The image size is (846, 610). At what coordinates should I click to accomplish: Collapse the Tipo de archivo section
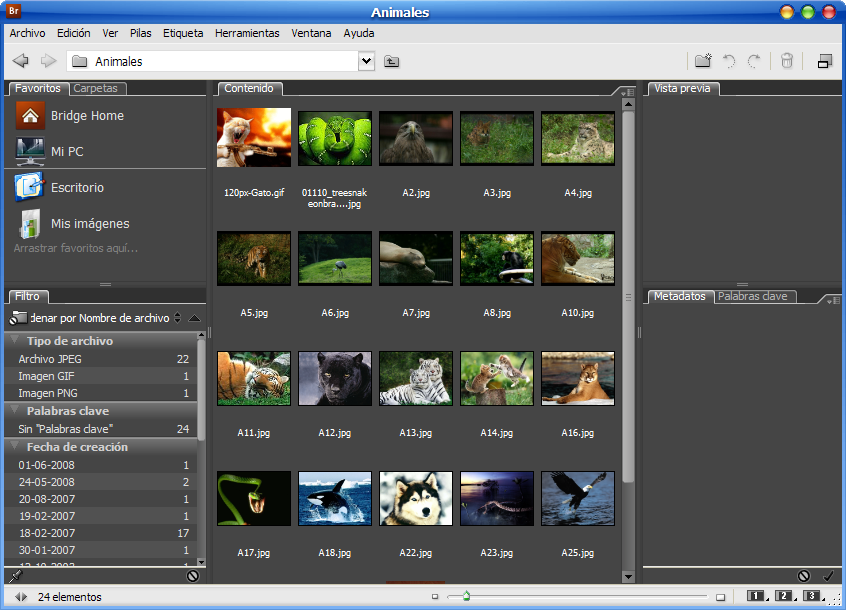pos(16,341)
